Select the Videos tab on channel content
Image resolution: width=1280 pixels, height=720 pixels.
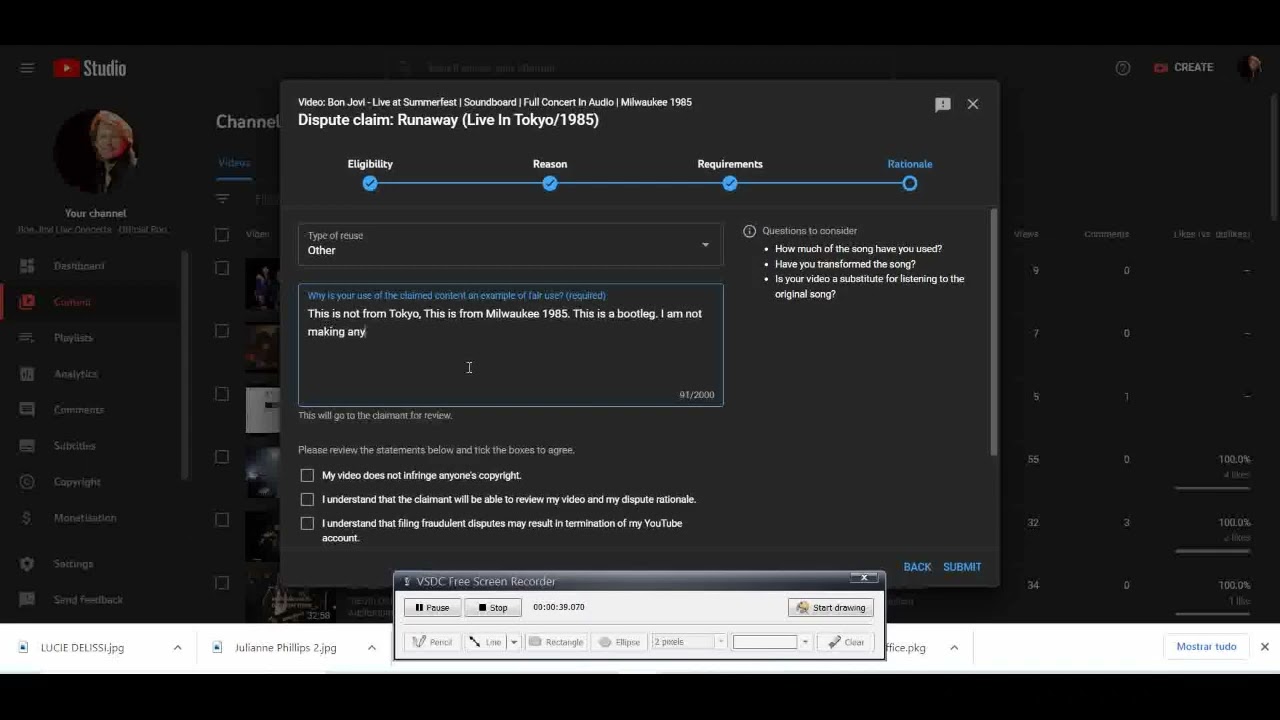coord(234,163)
